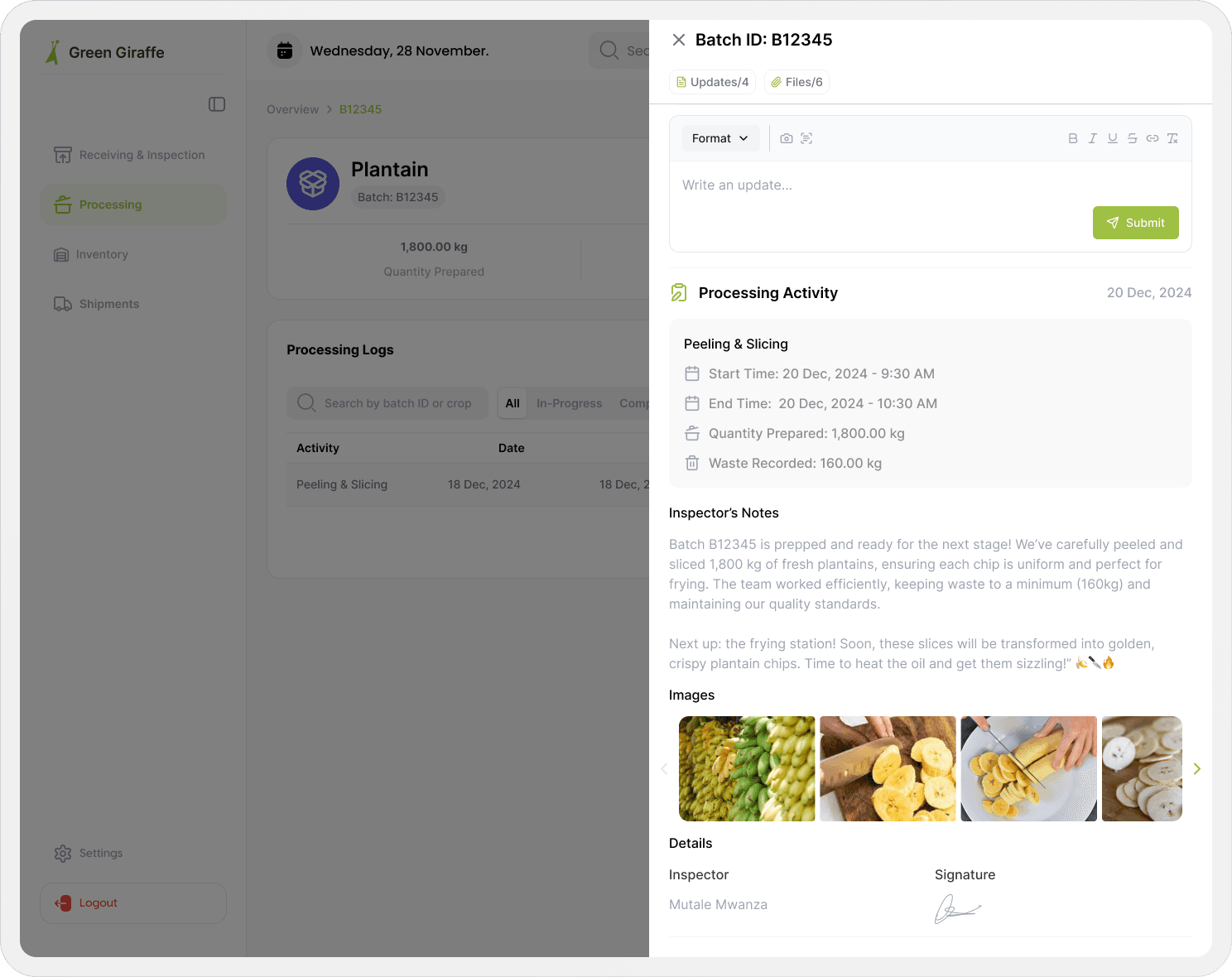The width and height of the screenshot is (1232, 977).
Task: Submit the update
Action: point(1136,223)
